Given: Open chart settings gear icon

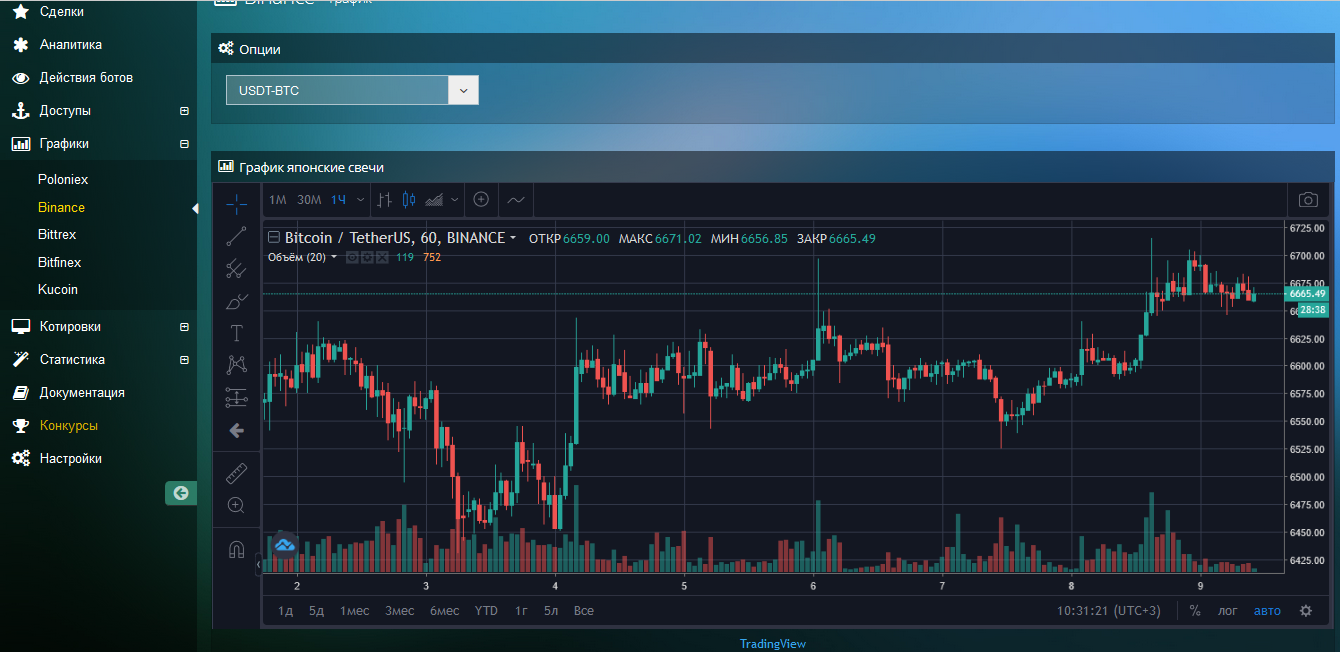Looking at the screenshot, I should (x=1305, y=610).
